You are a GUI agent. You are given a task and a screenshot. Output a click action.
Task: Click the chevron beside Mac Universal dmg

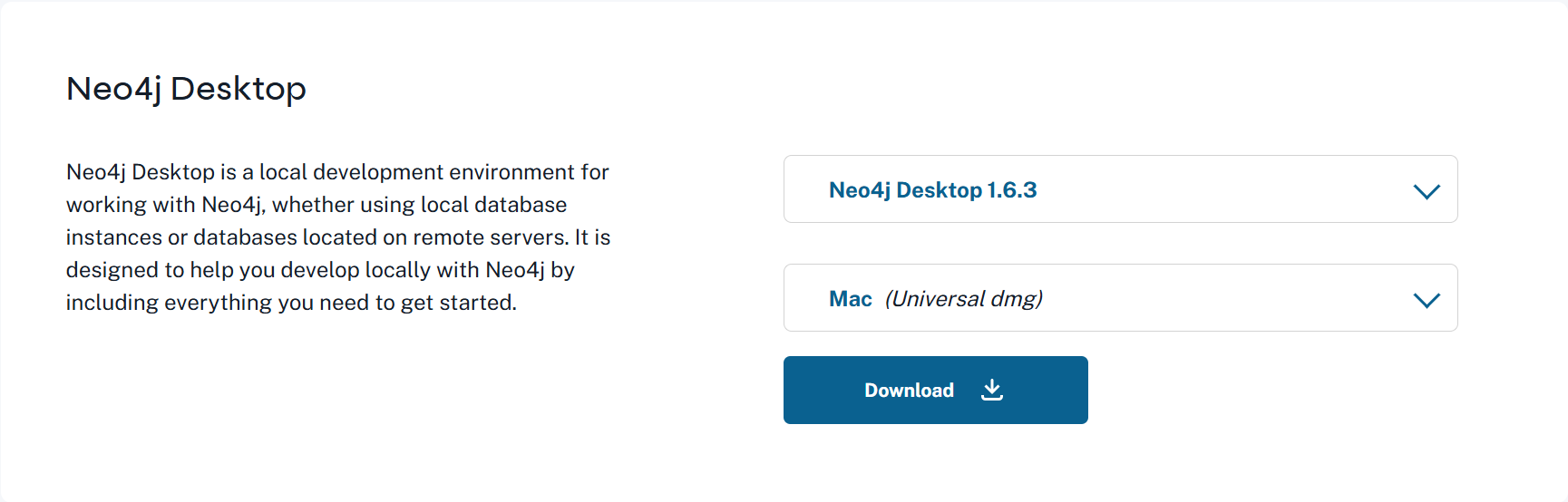(x=1427, y=300)
